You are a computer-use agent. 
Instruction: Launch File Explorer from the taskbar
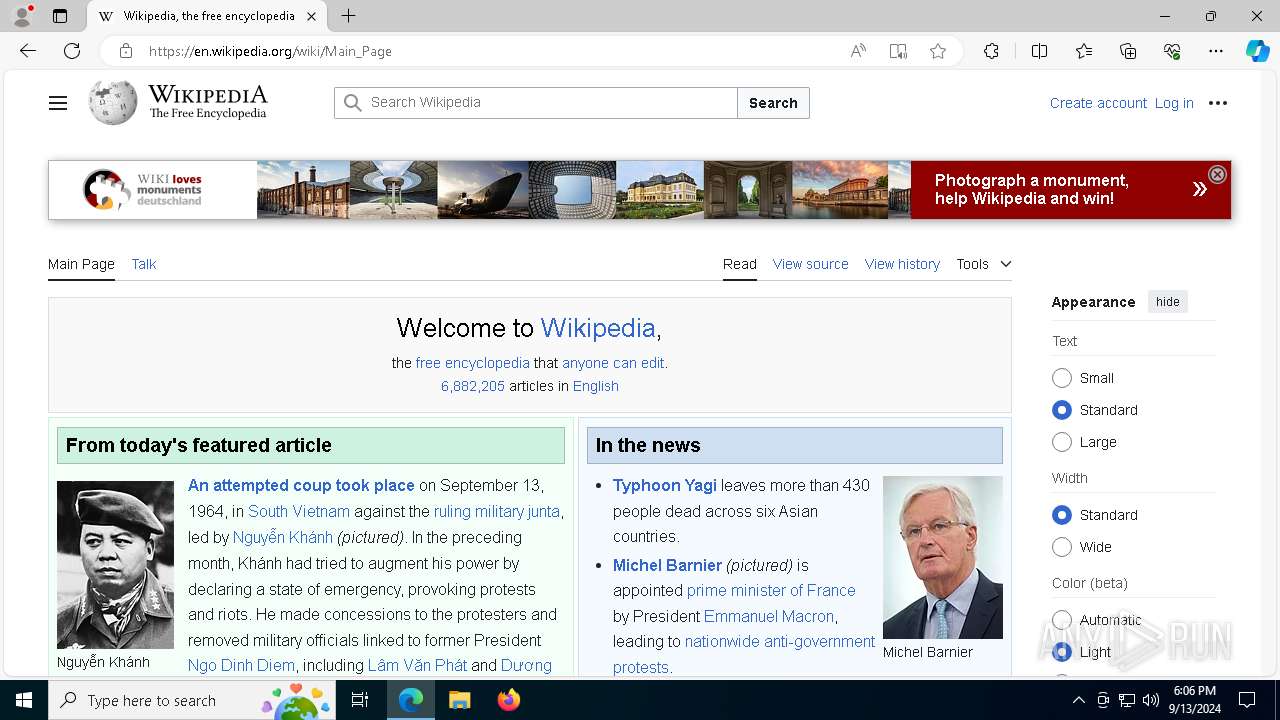tap(459, 700)
